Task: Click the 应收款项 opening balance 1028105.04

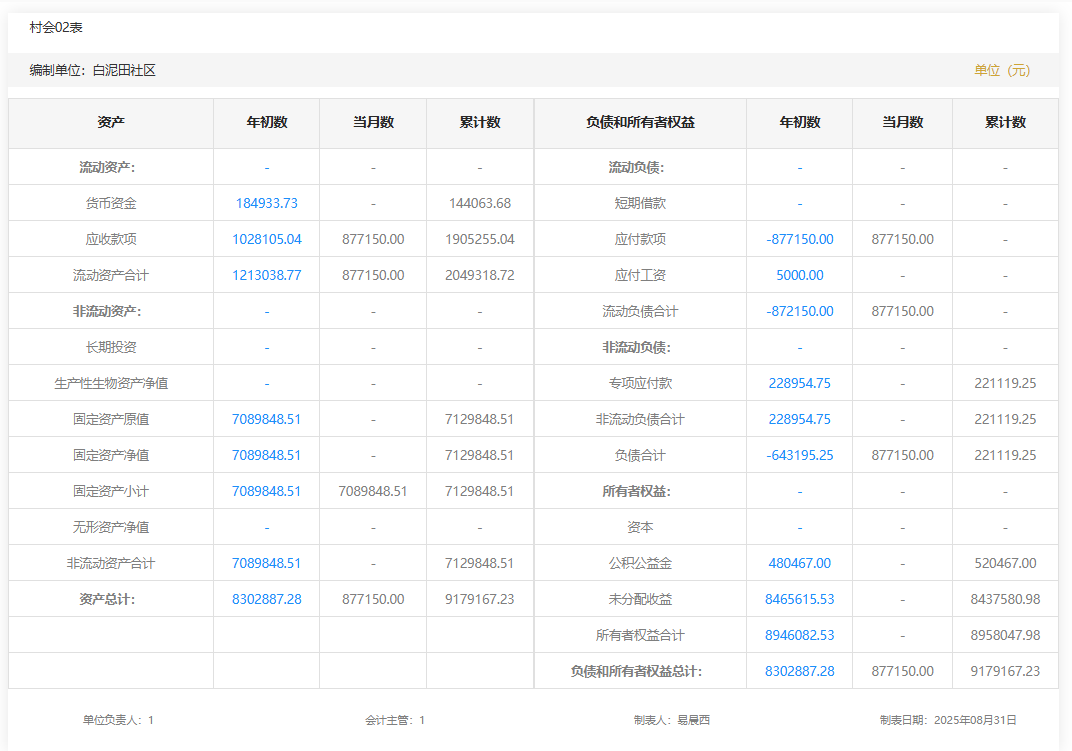Action: [x=266, y=239]
